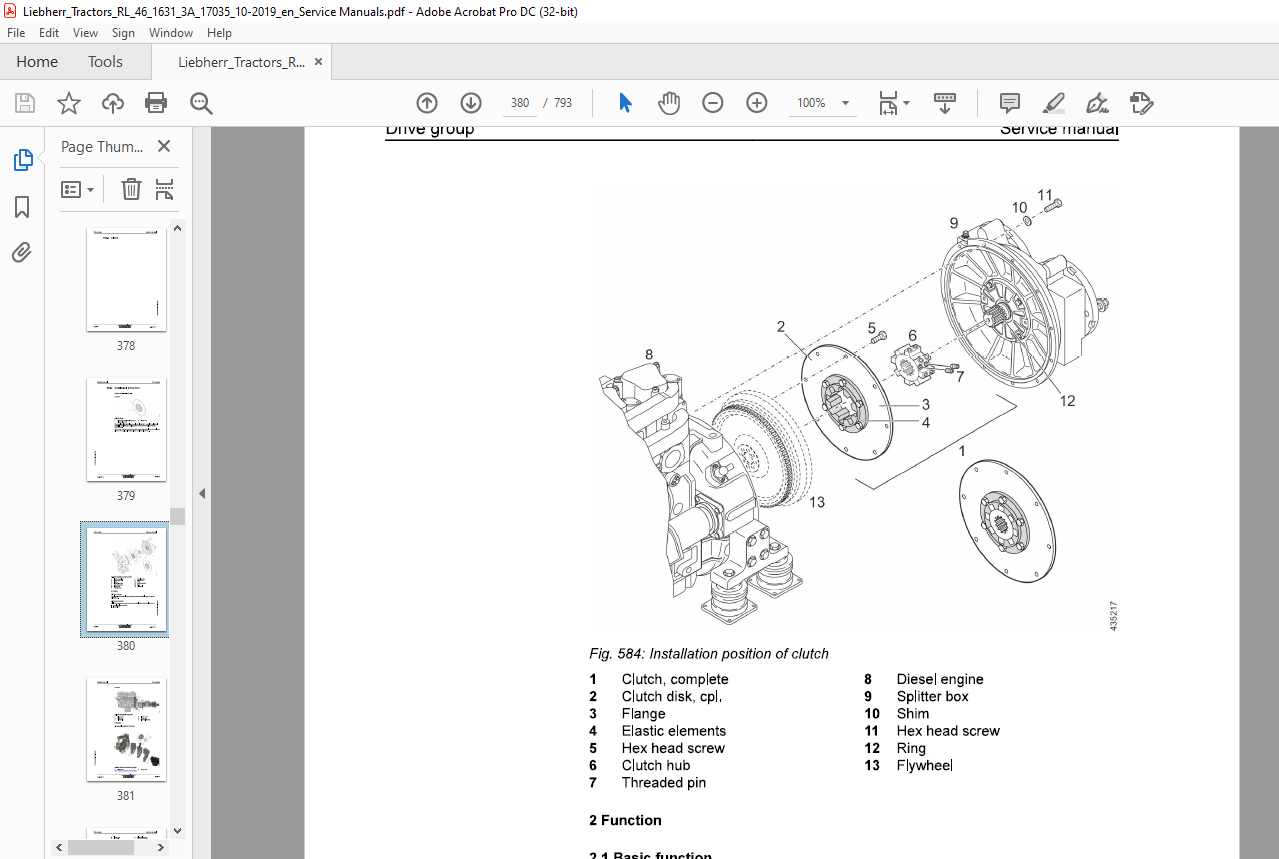This screenshot has width=1279, height=859.
Task: Click the thumbnail panel vertical scrollbar thumb
Action: (x=178, y=516)
